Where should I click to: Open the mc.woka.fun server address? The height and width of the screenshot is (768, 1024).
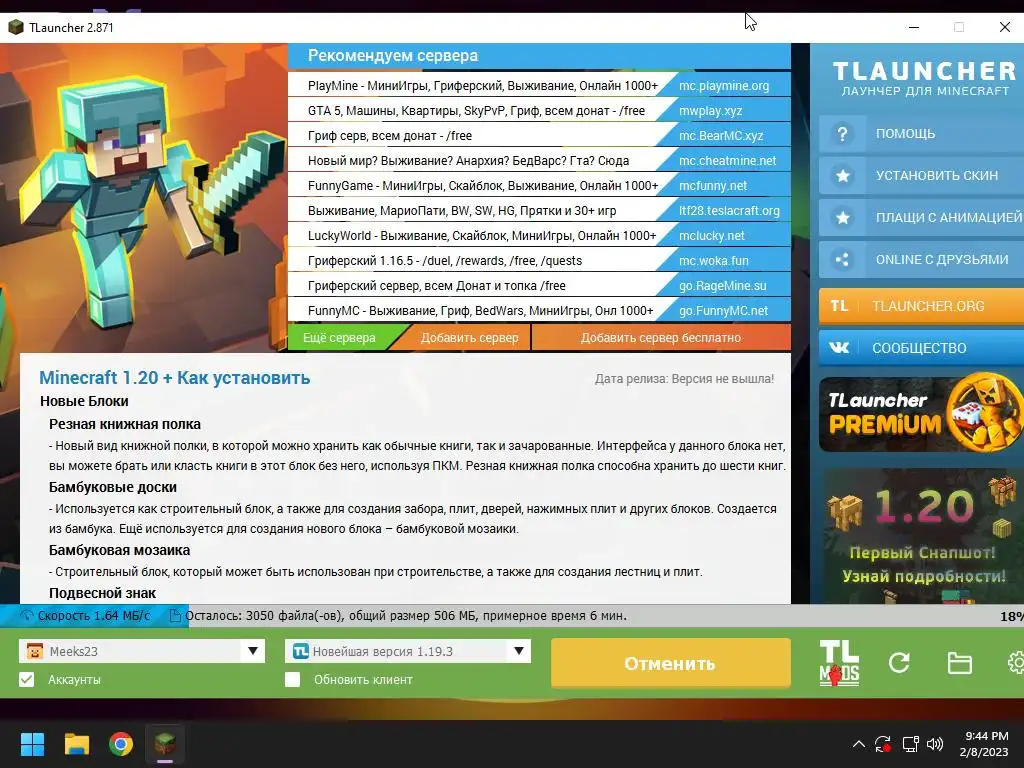click(x=714, y=261)
